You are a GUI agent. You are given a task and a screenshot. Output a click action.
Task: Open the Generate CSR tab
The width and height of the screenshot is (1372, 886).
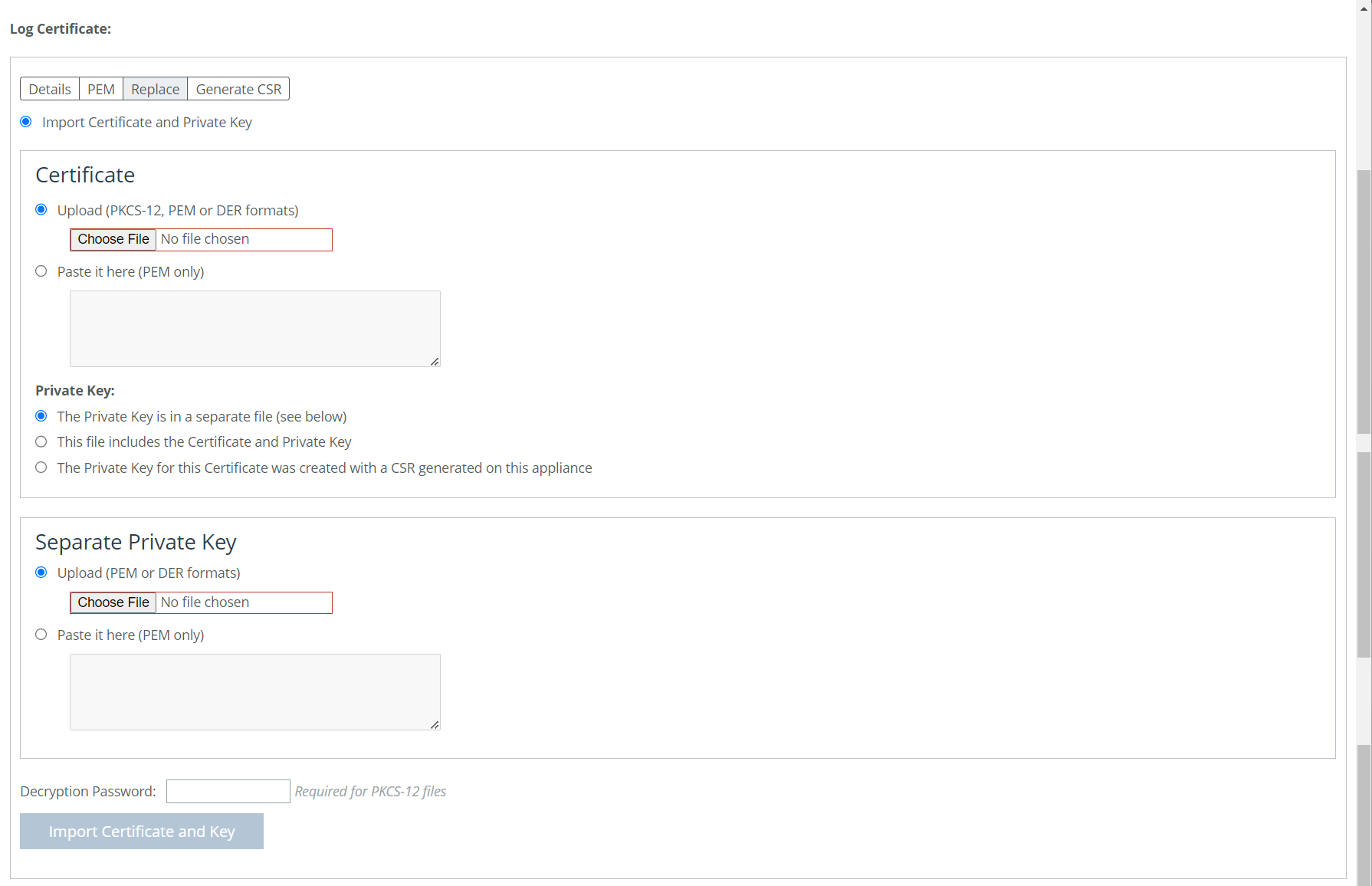[238, 89]
